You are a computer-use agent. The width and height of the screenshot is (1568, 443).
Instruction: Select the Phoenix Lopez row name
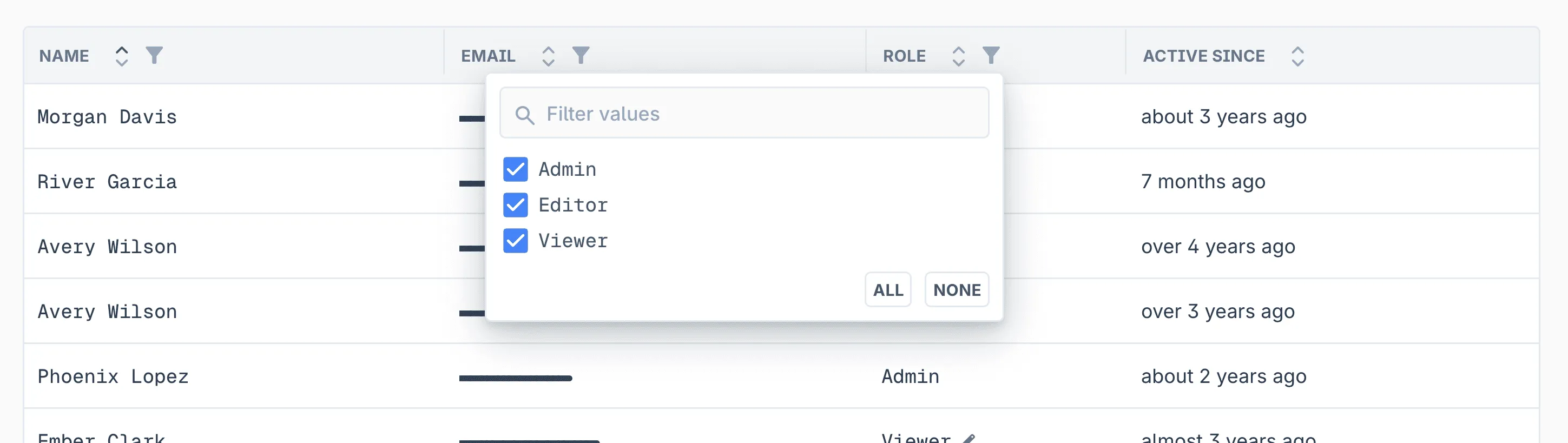click(x=113, y=376)
